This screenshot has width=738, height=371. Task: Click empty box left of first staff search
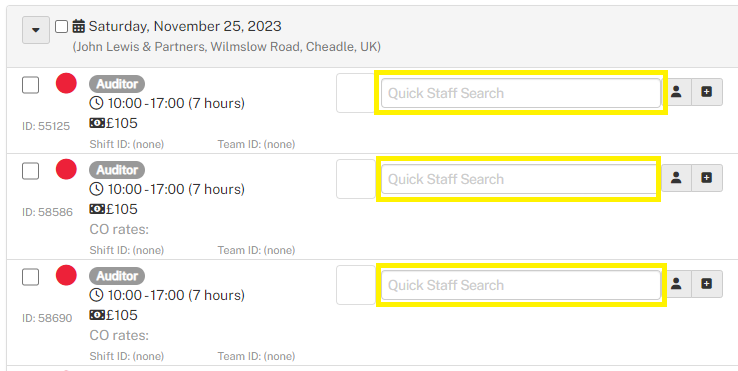356,93
